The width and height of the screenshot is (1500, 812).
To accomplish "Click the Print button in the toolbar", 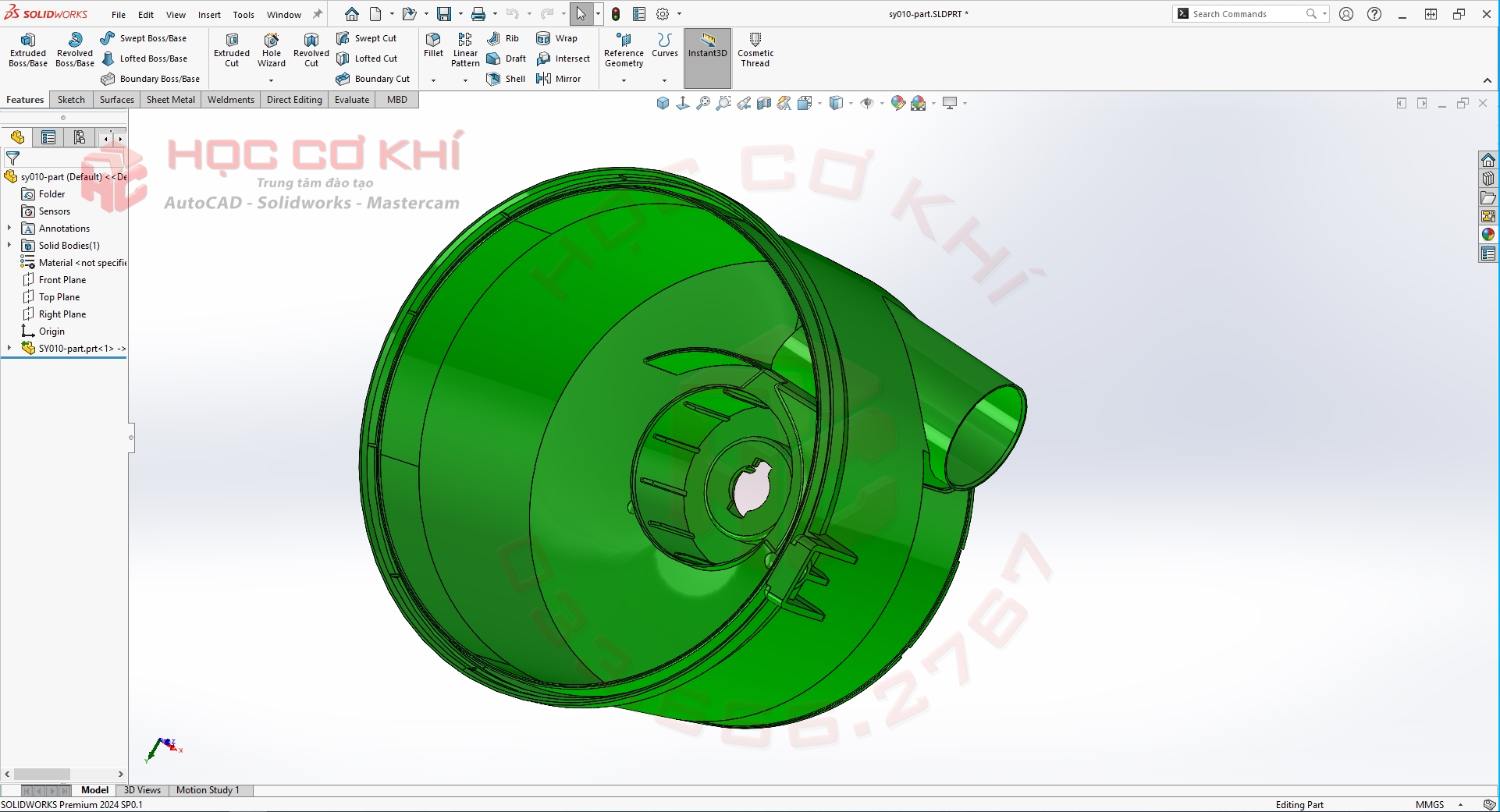I will pyautogui.click(x=478, y=14).
